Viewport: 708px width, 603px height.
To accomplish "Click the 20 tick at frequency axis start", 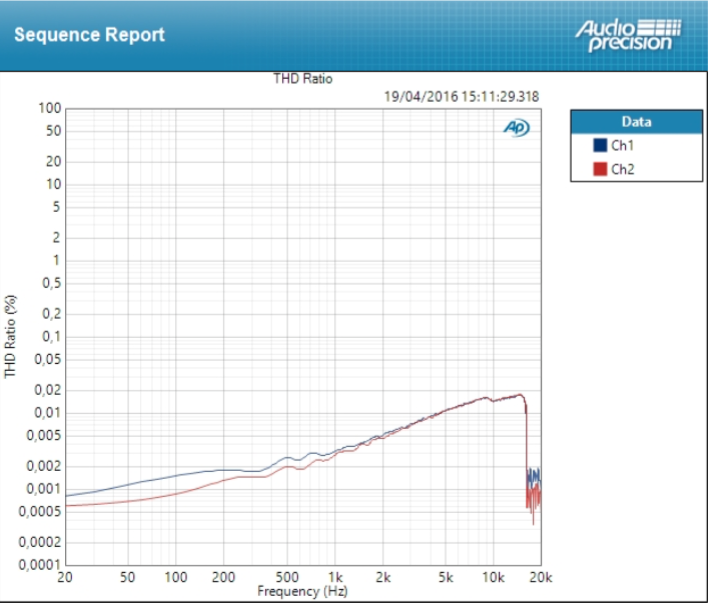I will point(65,578).
